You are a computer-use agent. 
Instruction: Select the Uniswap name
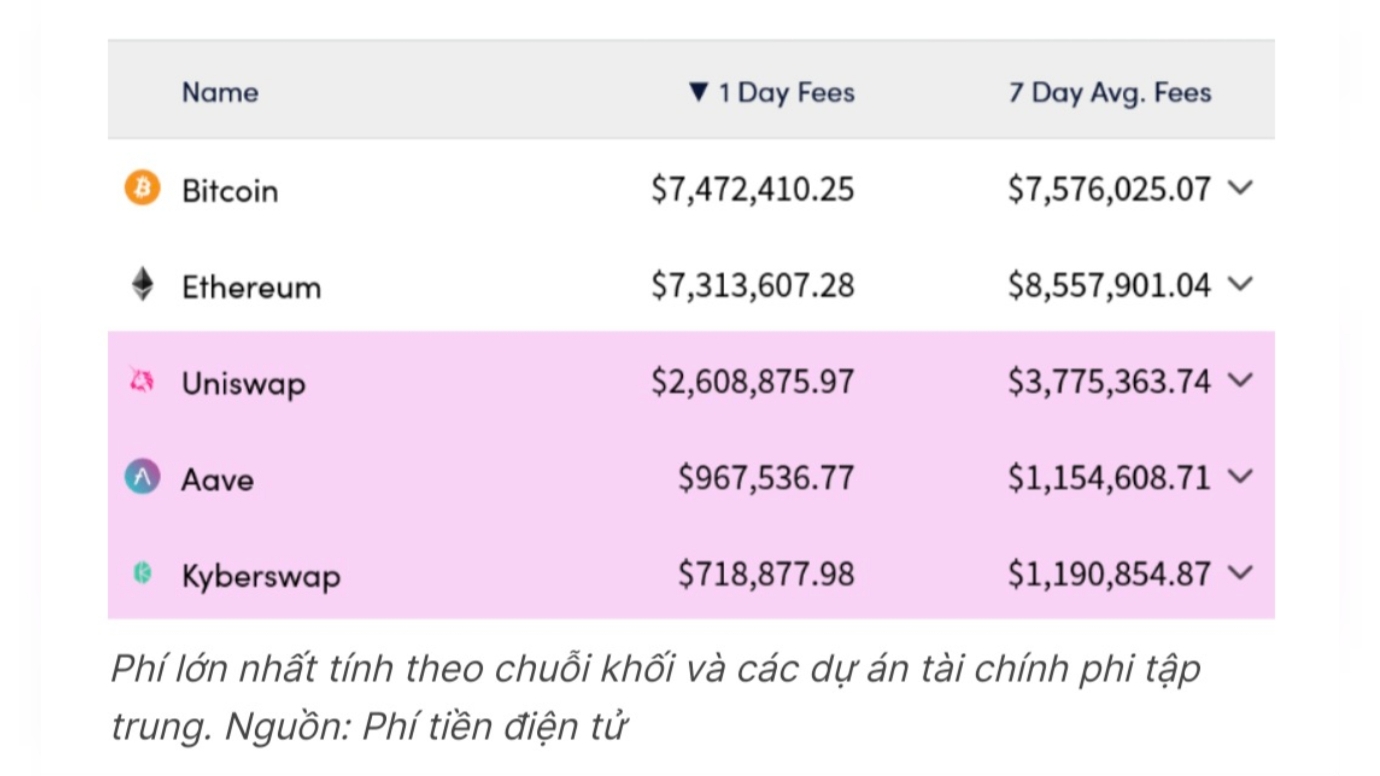(x=243, y=384)
